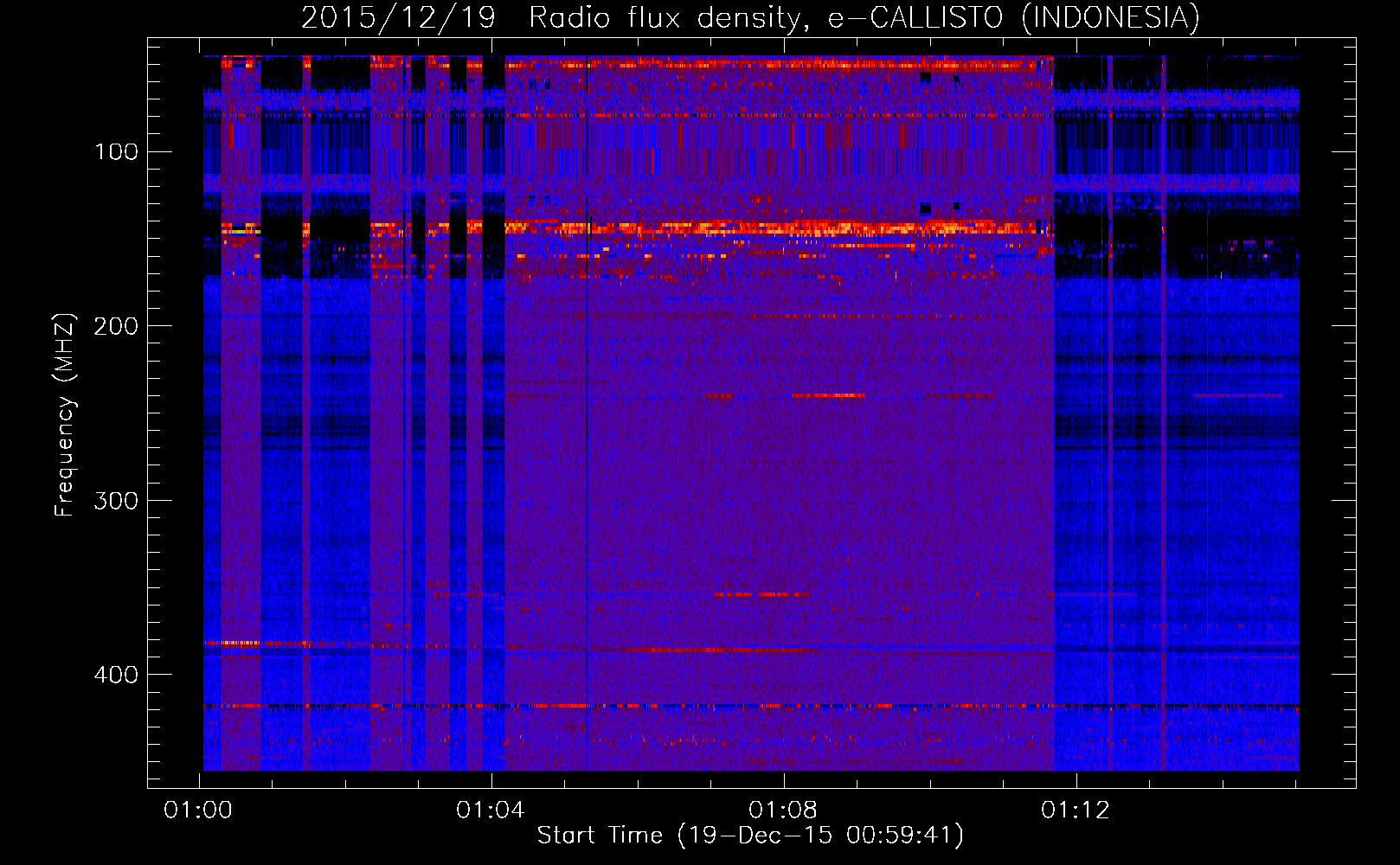The width and height of the screenshot is (1400, 865).
Task: Click the 01:12 time tick label
Action: pyautogui.click(x=1075, y=810)
